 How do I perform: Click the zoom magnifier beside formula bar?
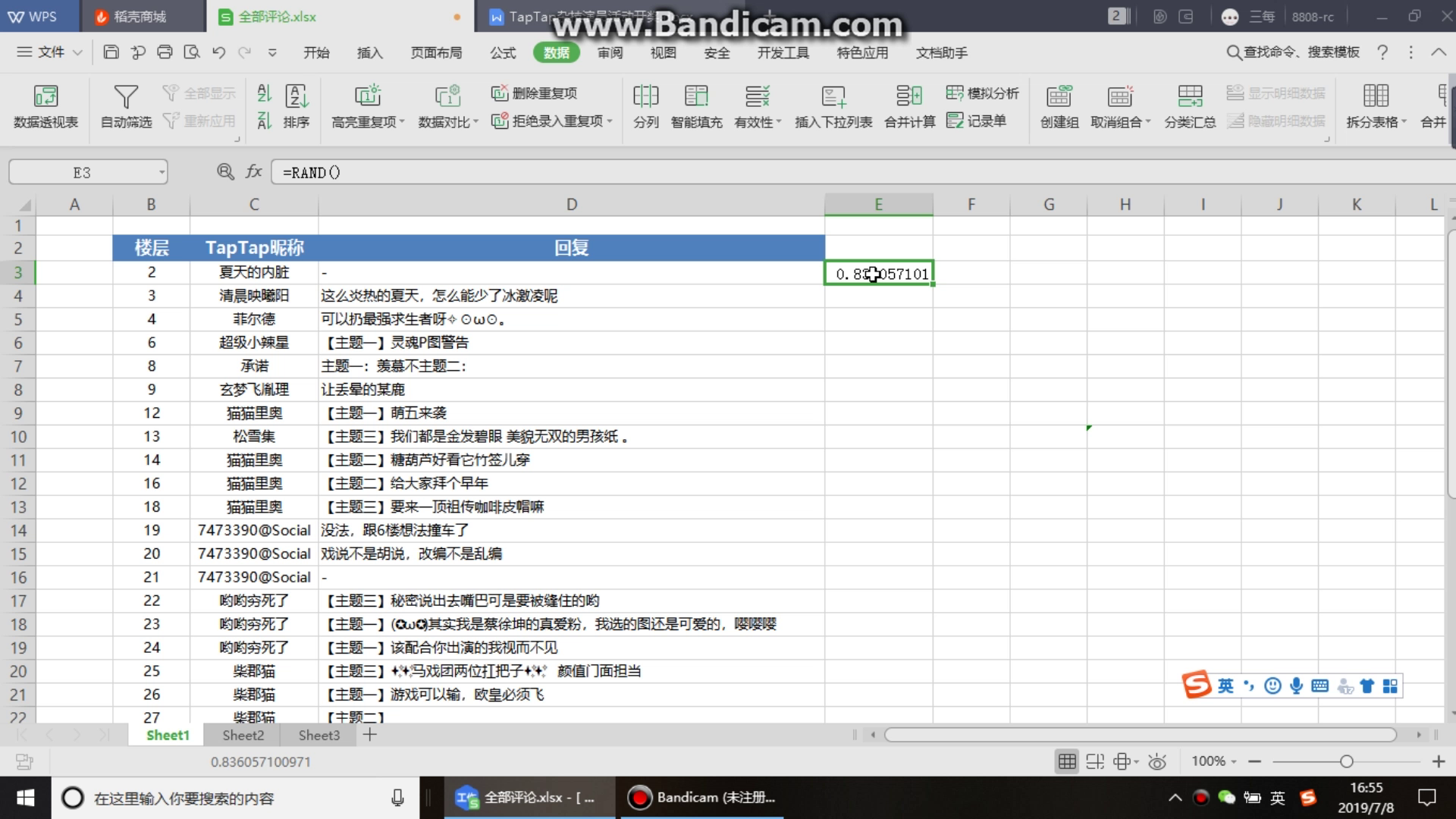click(x=225, y=172)
